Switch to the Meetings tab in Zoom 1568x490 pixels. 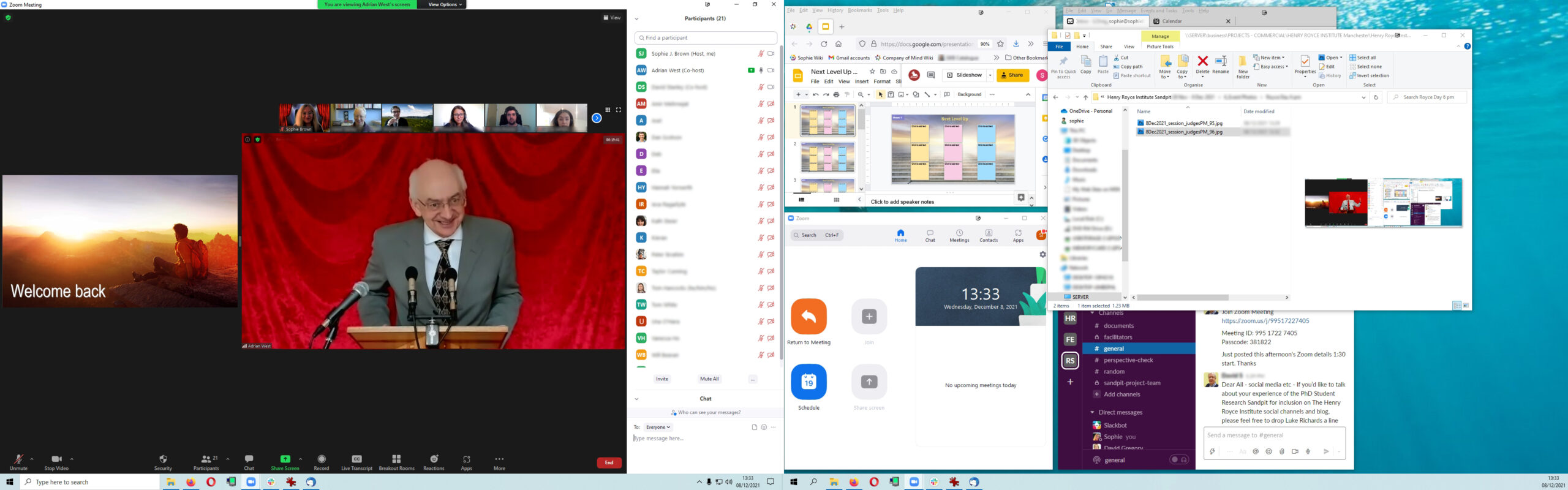pos(959,236)
